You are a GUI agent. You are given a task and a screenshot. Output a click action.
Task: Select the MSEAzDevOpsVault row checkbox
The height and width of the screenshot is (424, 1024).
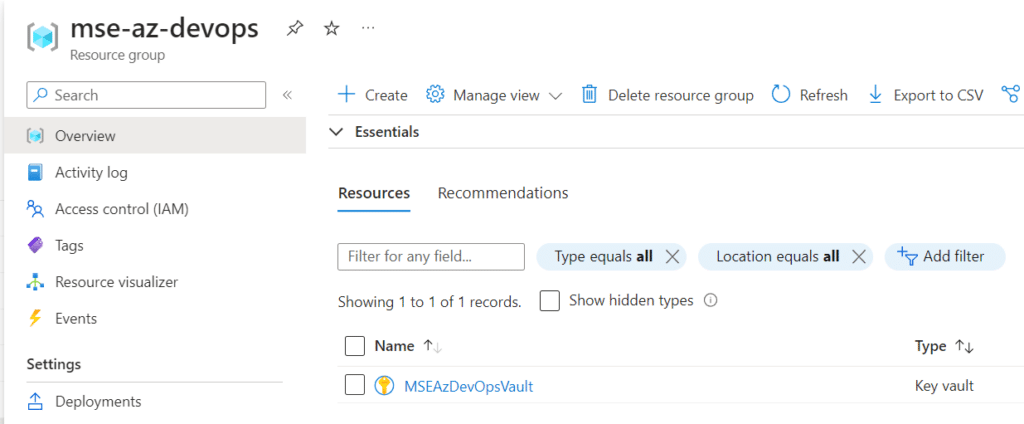[x=355, y=386]
